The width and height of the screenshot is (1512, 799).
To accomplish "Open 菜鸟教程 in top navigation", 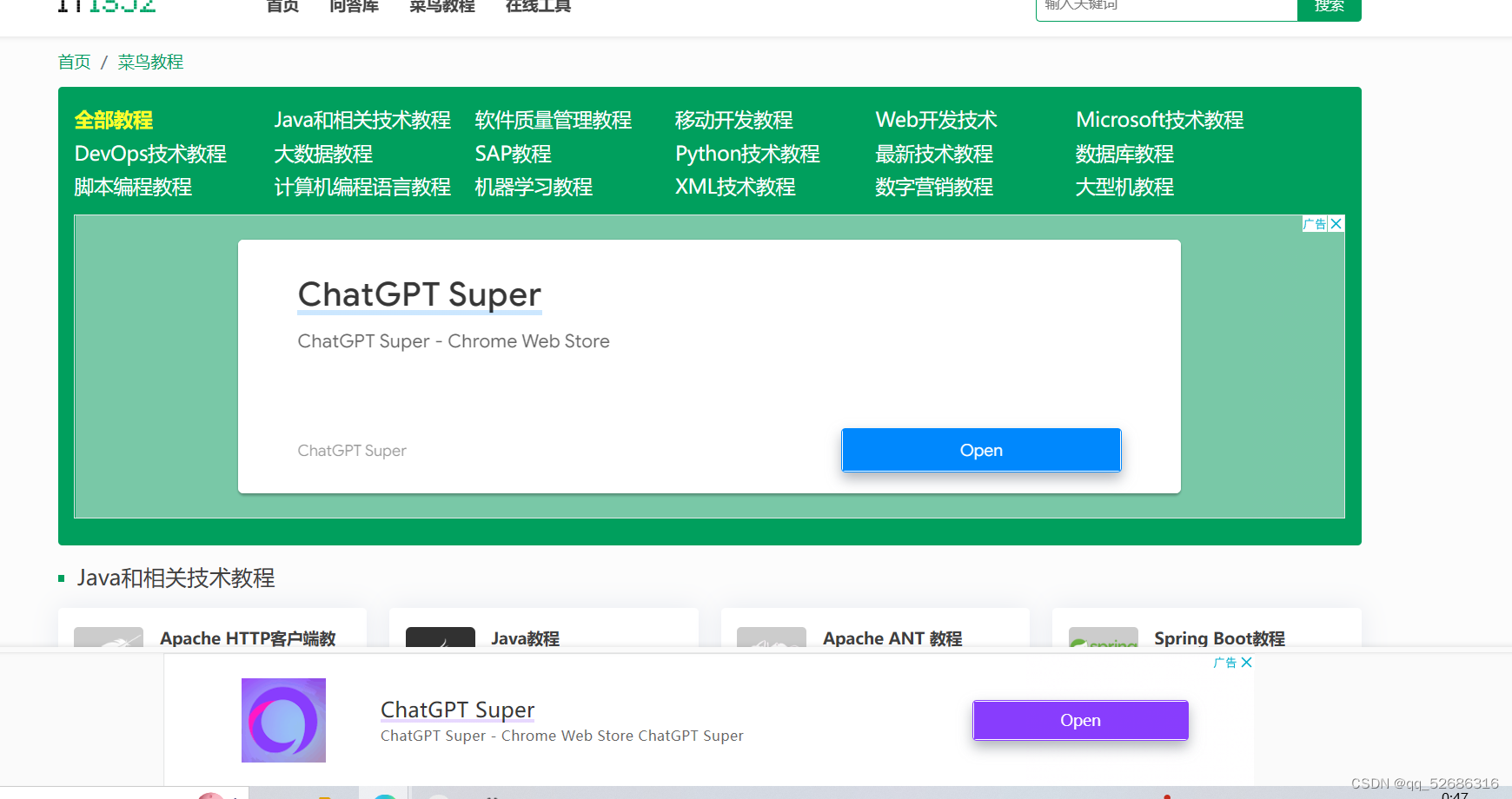I will point(442,6).
